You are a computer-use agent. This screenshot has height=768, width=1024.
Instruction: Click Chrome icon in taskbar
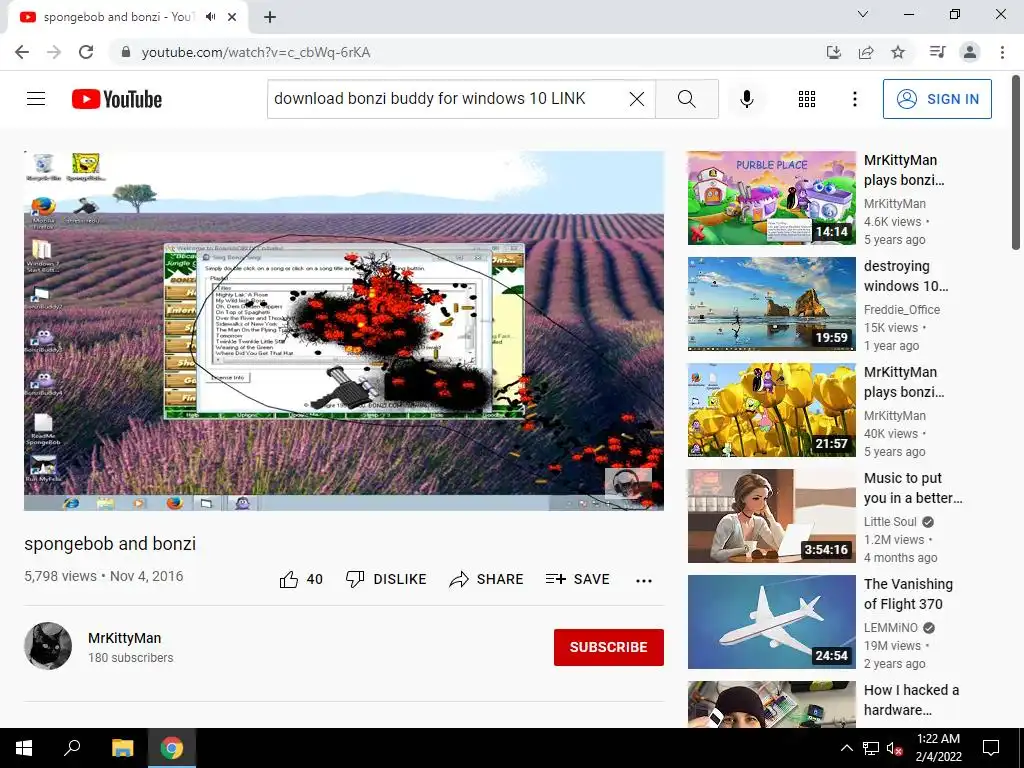tap(172, 748)
